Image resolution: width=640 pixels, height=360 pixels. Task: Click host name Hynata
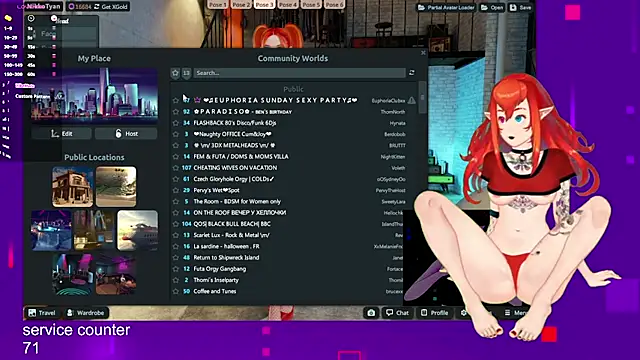coord(397,123)
